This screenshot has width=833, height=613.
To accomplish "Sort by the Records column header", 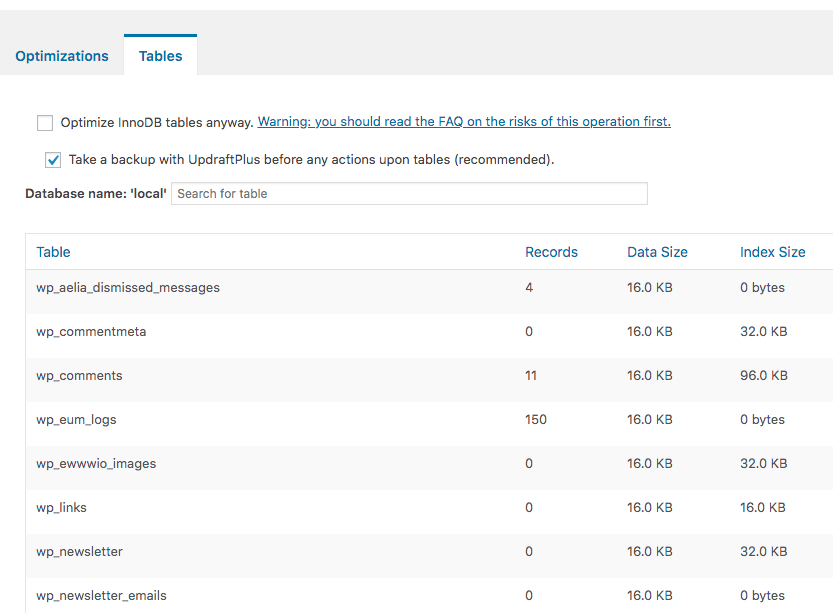I will click(x=551, y=252).
